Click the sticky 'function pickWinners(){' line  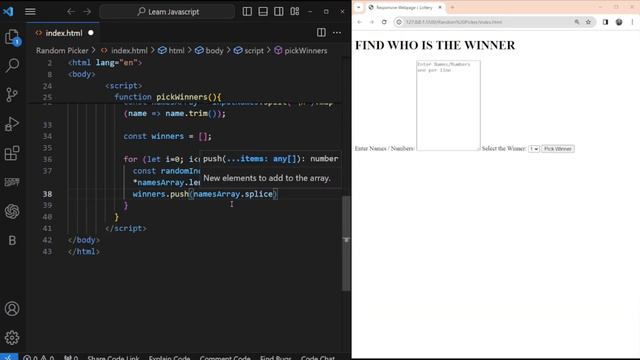[x=168, y=97]
